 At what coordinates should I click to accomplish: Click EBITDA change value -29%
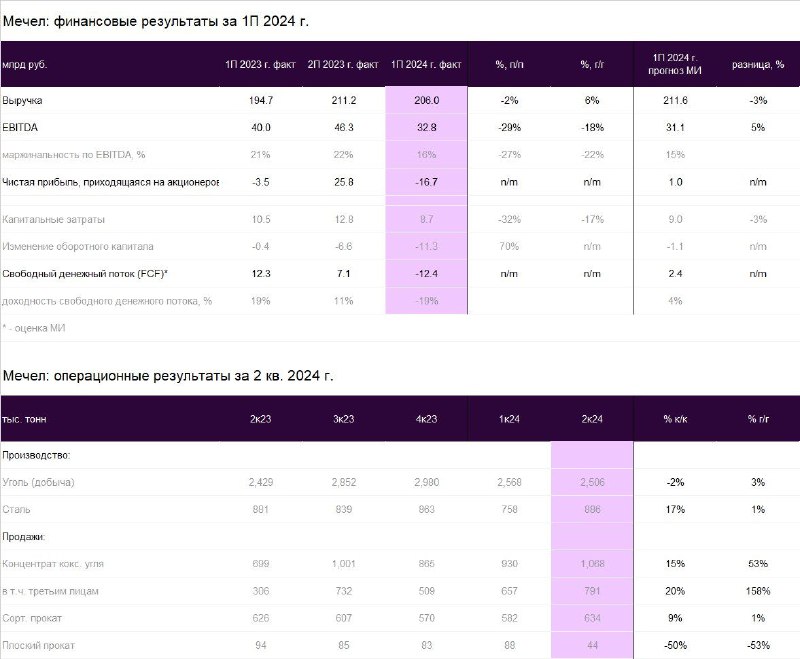pos(509,128)
